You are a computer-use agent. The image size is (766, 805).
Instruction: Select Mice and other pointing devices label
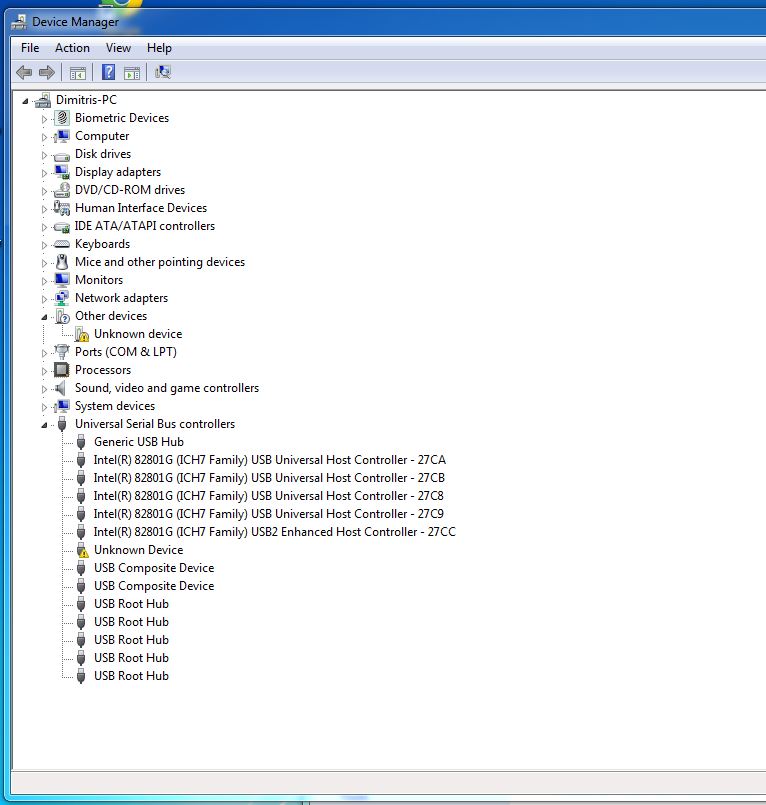(x=160, y=262)
